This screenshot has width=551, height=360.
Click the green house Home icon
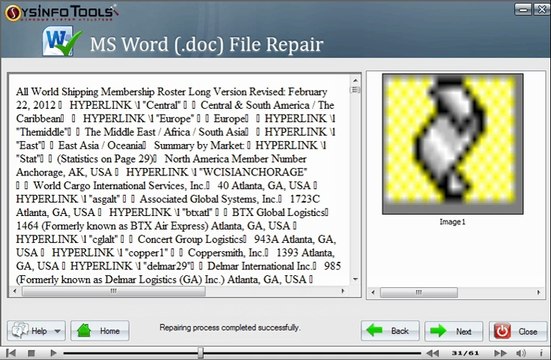(84, 330)
